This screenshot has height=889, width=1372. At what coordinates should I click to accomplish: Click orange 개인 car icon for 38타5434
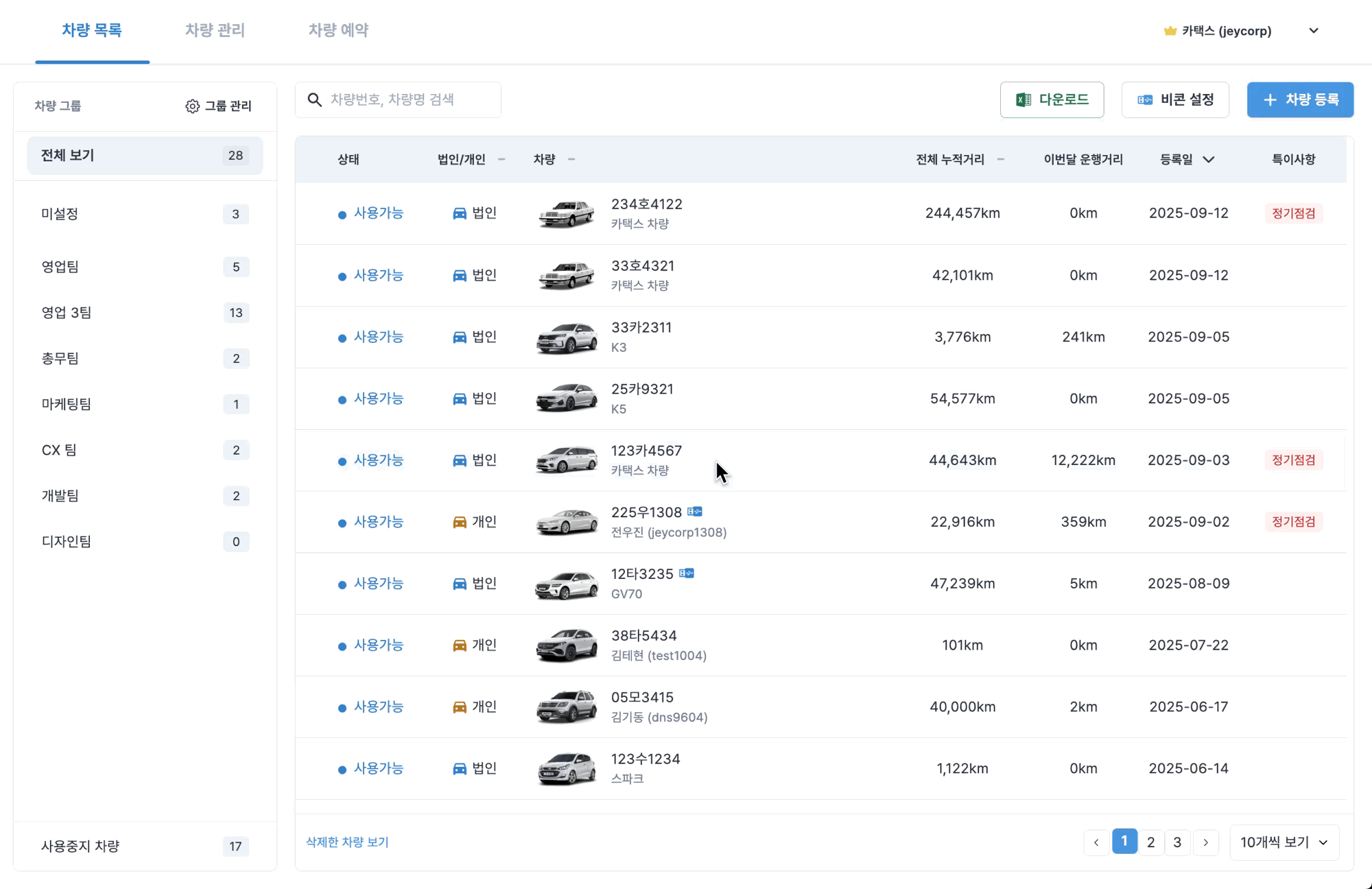pos(460,645)
